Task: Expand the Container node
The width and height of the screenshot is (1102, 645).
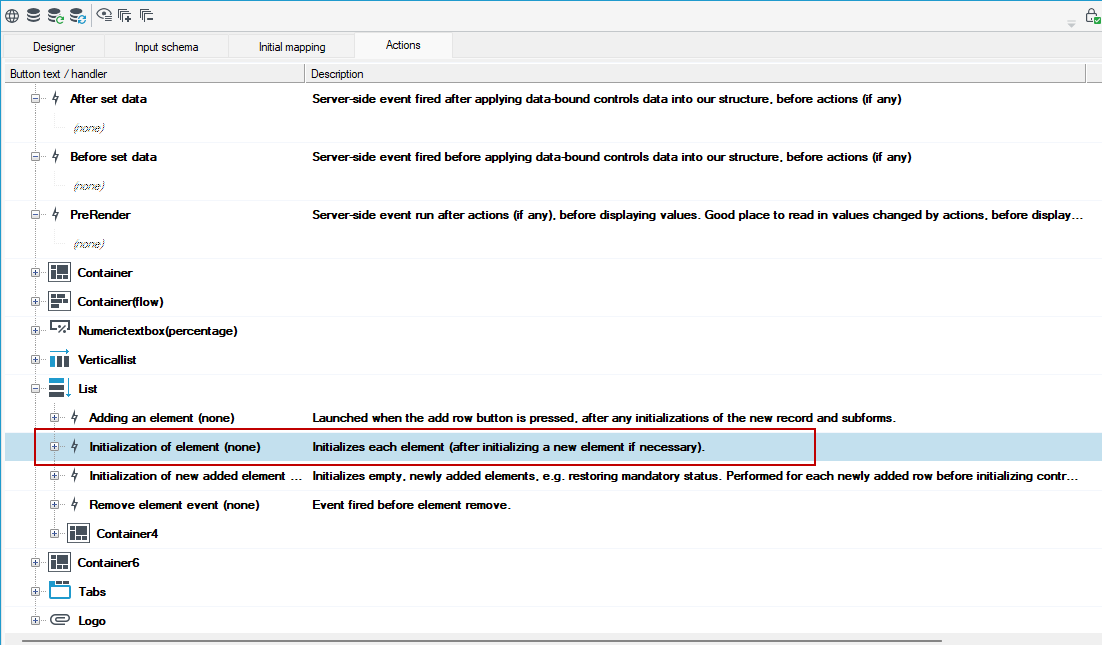Action: (x=35, y=273)
